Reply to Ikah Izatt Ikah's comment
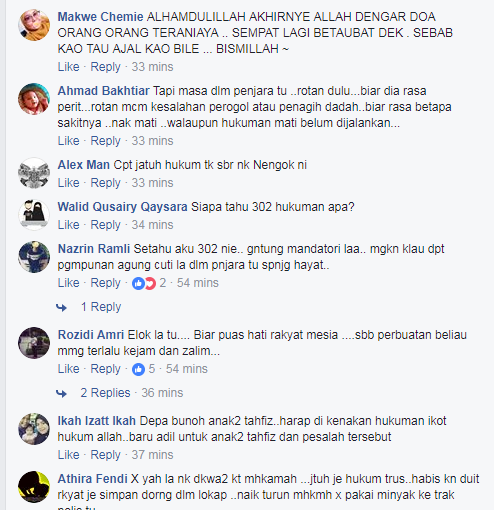The image size is (494, 510). [x=105, y=455]
